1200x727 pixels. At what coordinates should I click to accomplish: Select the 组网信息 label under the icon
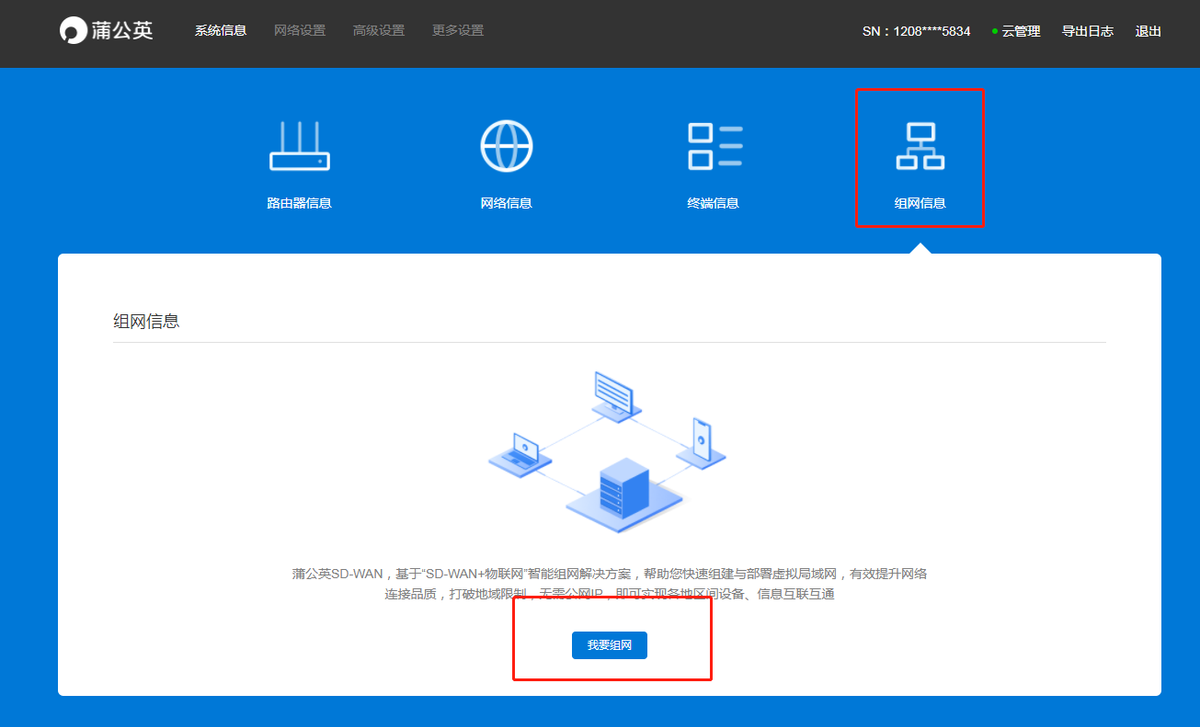920,203
